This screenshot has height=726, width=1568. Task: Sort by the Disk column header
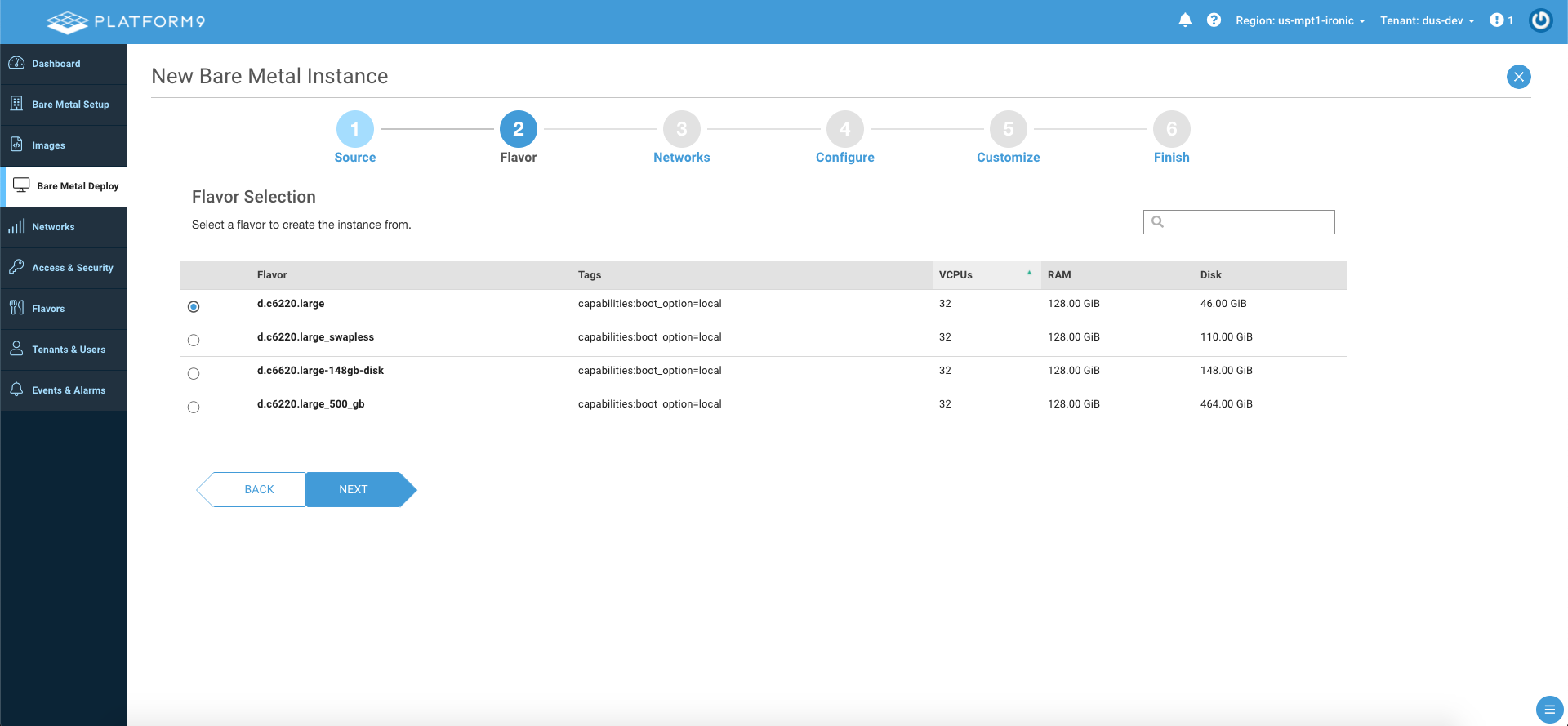1211,275
